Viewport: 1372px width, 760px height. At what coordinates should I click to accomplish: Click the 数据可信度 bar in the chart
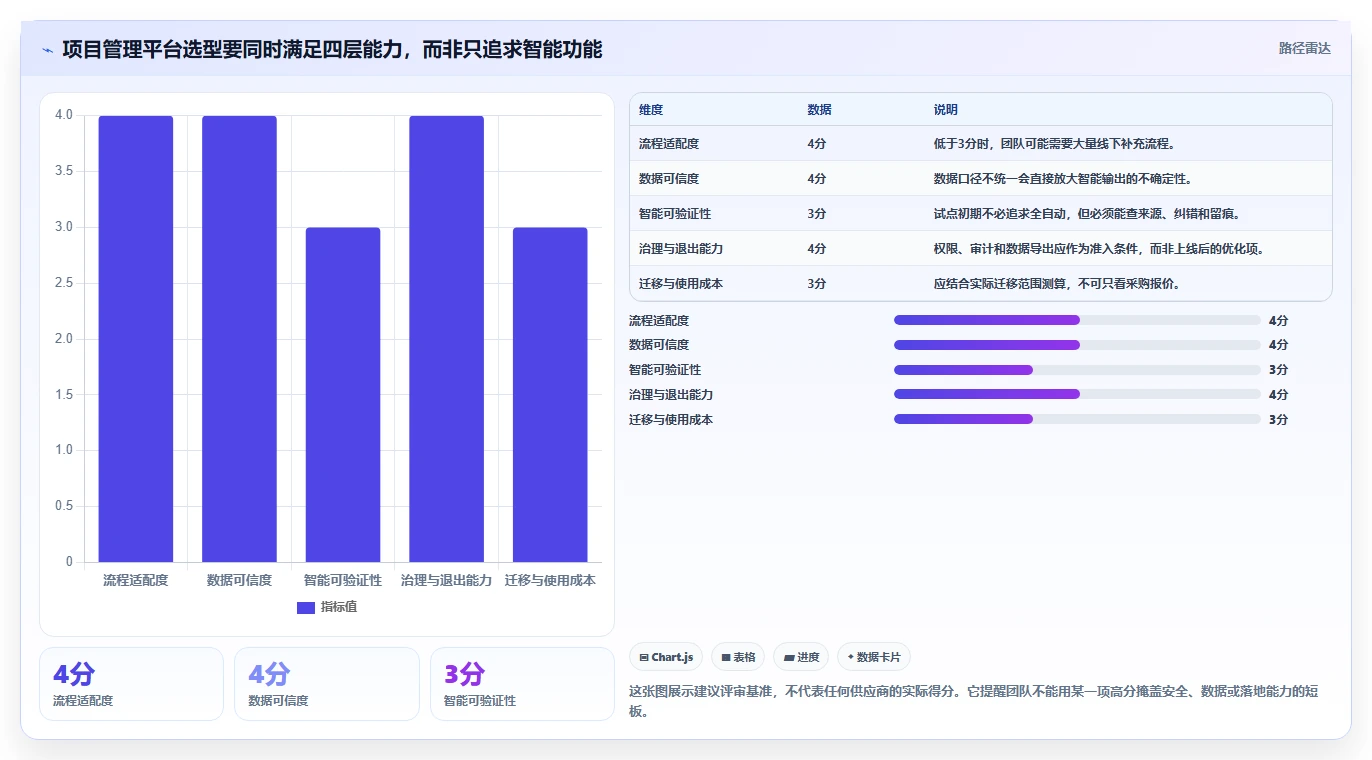coord(239,339)
